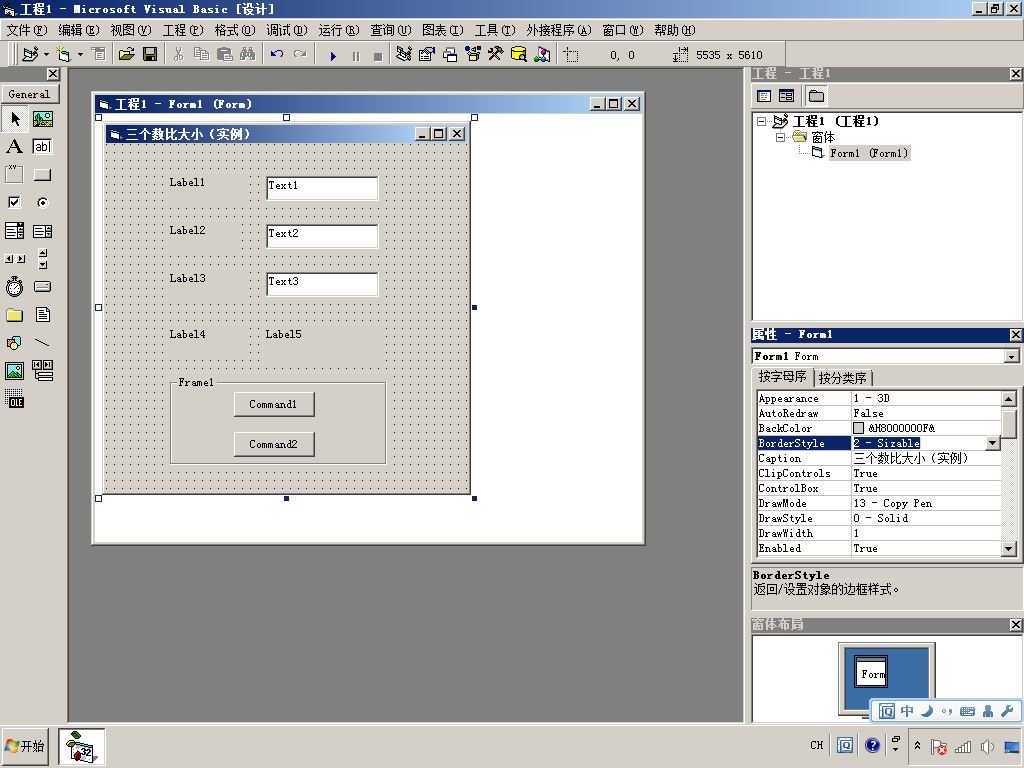Select the ListBox tool in toolbox
This screenshot has width=1024, height=768.
tap(42, 231)
